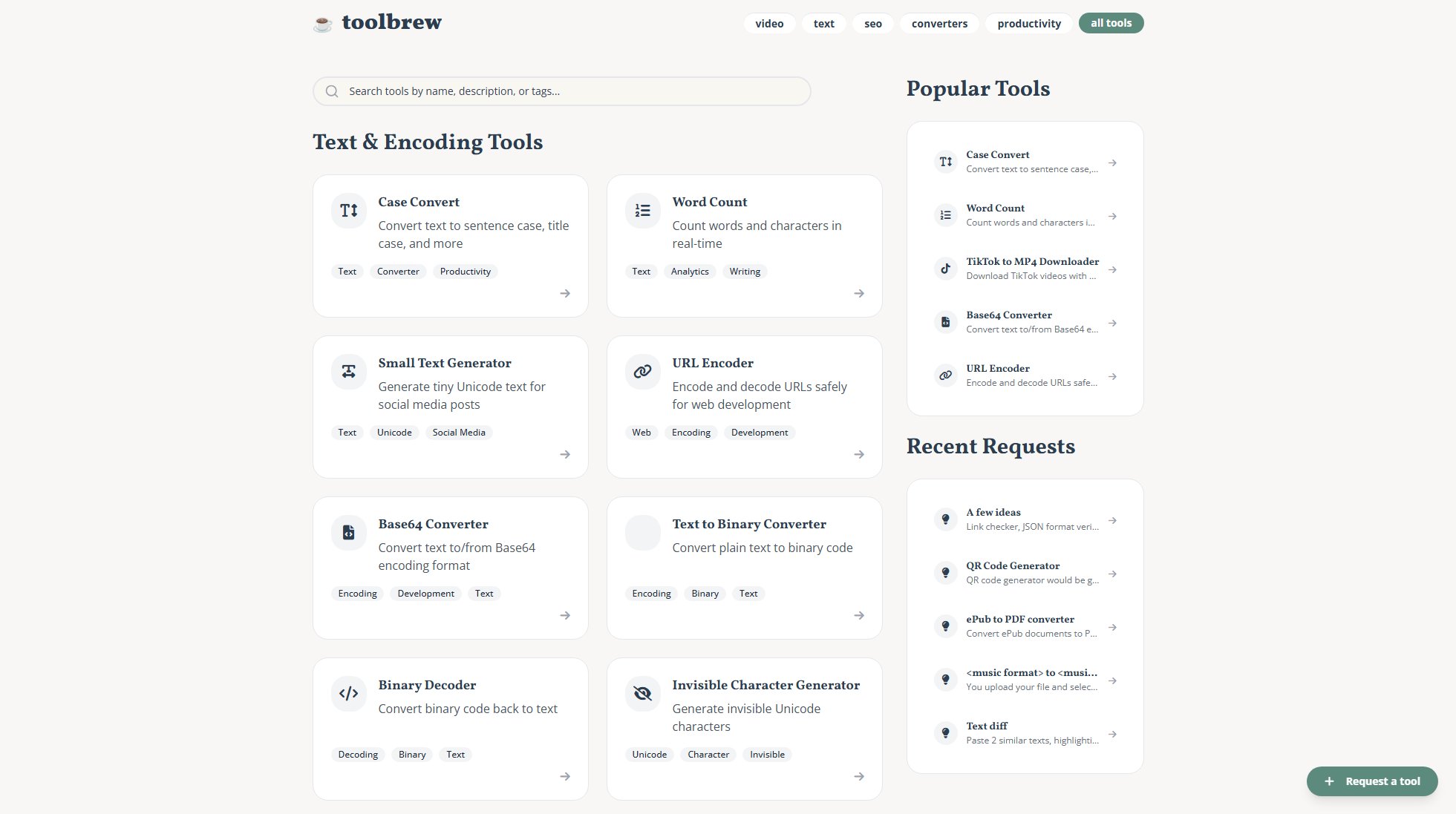Click the URL Encoder chain-link icon
Viewport: 1456px width, 814px height.
[x=642, y=371]
